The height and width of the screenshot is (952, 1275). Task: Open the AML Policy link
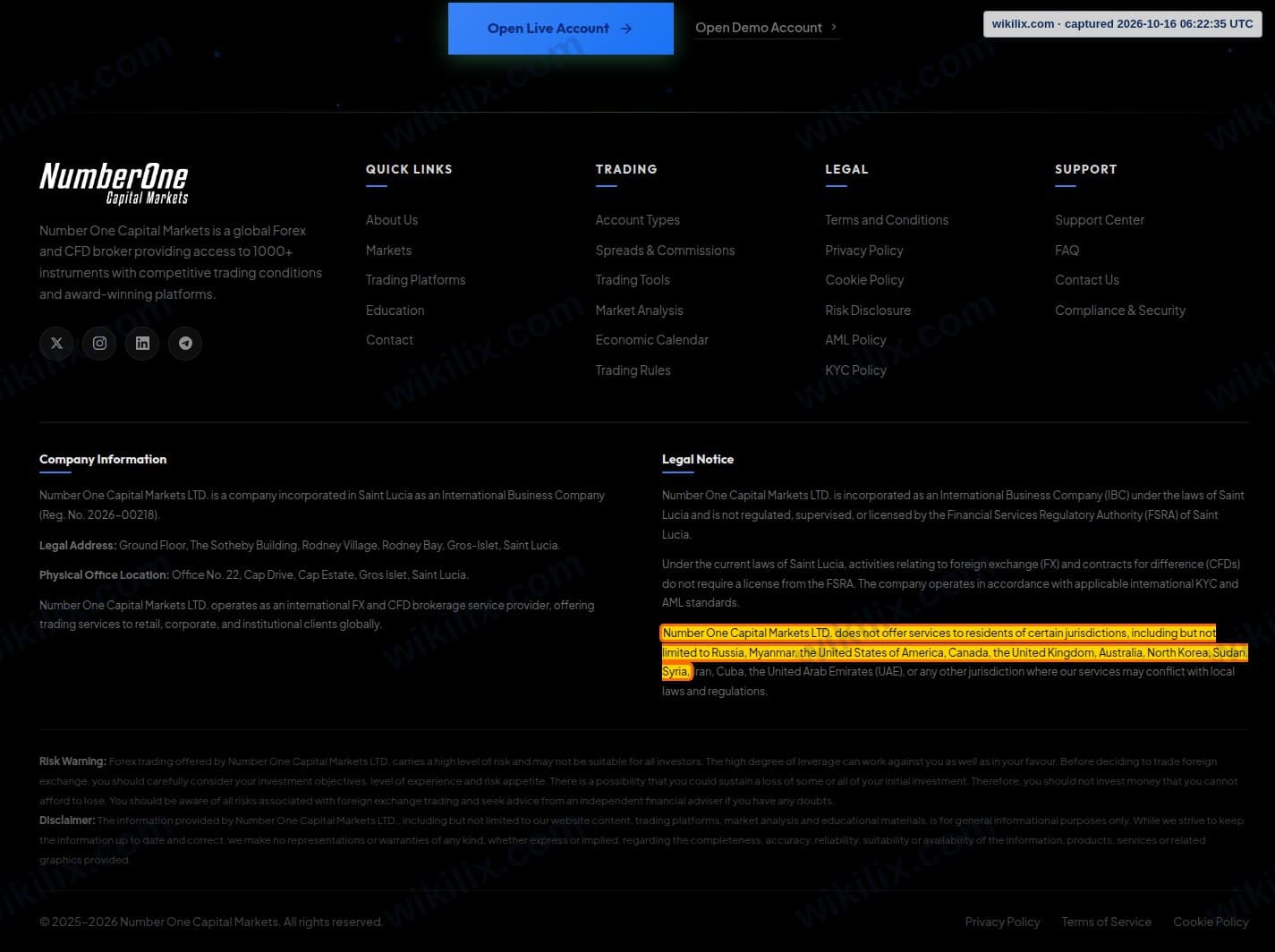[x=855, y=340]
